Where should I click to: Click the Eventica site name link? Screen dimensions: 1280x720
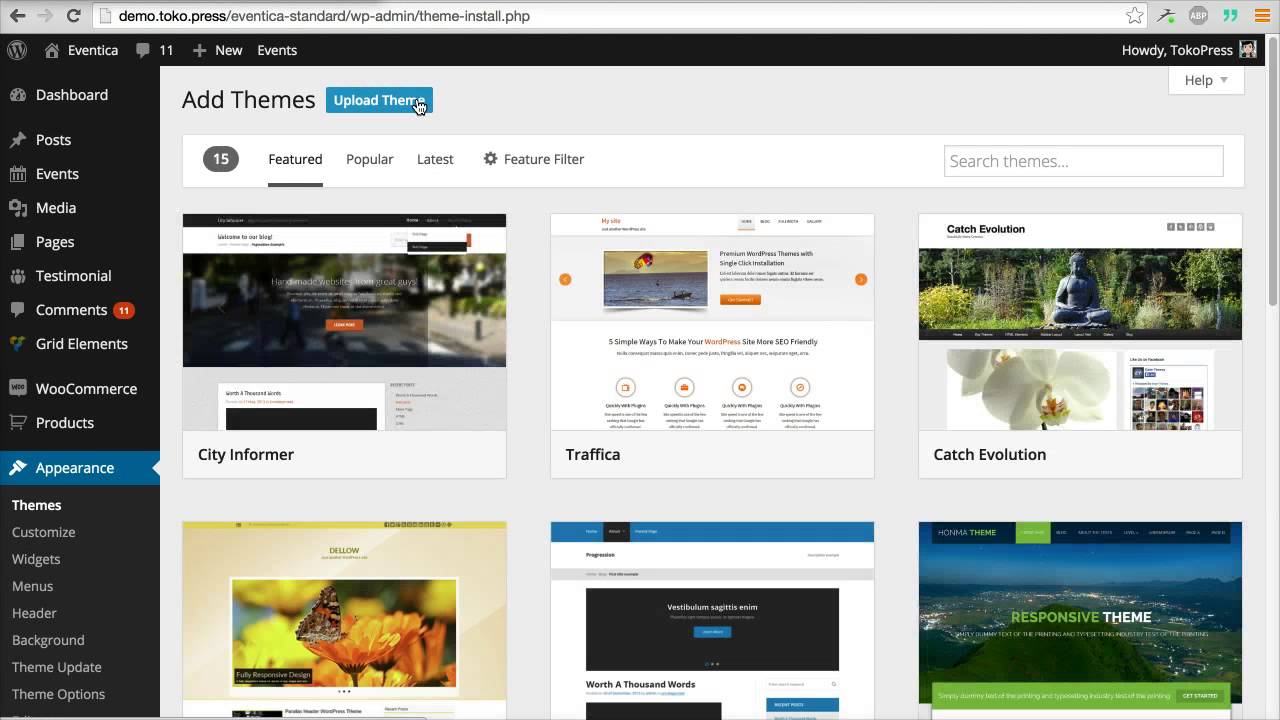tap(92, 50)
